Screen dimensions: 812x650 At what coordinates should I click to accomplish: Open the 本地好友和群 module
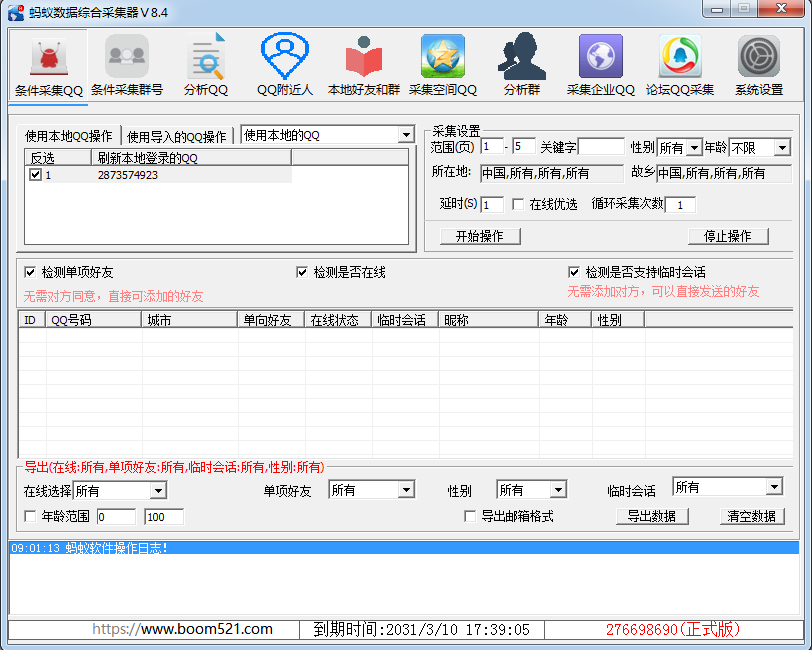click(x=364, y=67)
